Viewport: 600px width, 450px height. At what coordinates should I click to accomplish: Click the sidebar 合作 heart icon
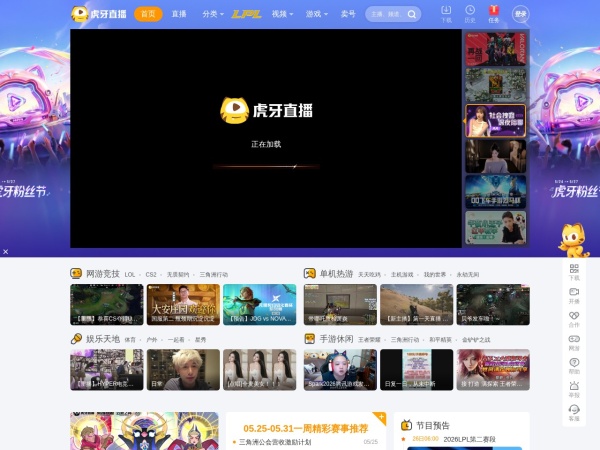[x=574, y=315]
